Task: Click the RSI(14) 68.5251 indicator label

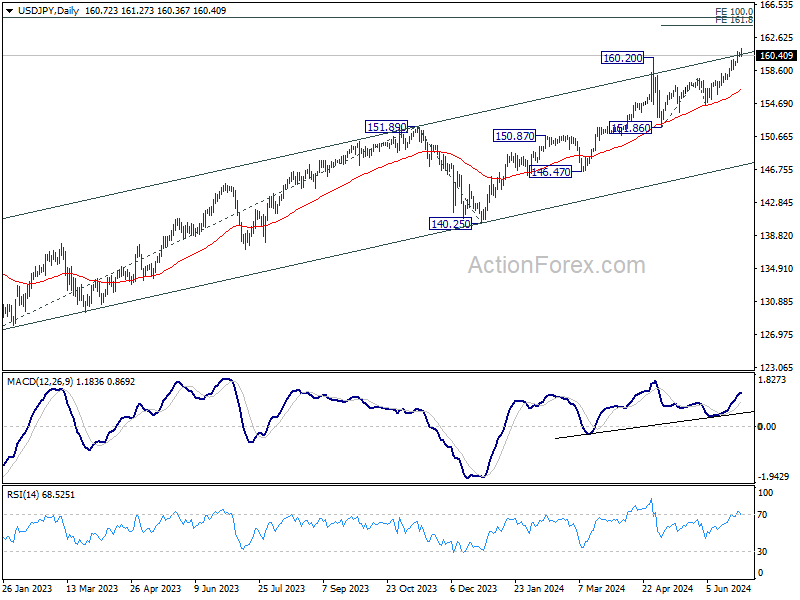Action: [x=40, y=494]
